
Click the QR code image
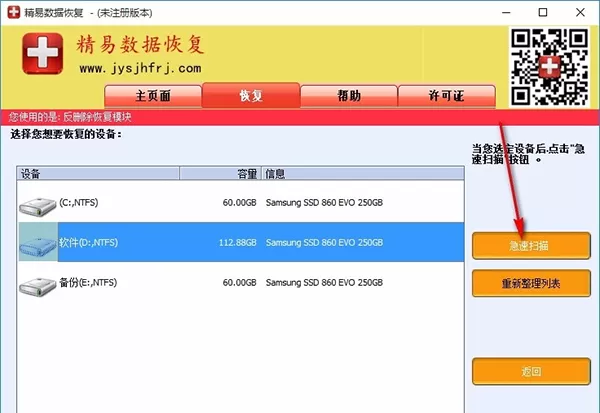pyautogui.click(x=550, y=67)
